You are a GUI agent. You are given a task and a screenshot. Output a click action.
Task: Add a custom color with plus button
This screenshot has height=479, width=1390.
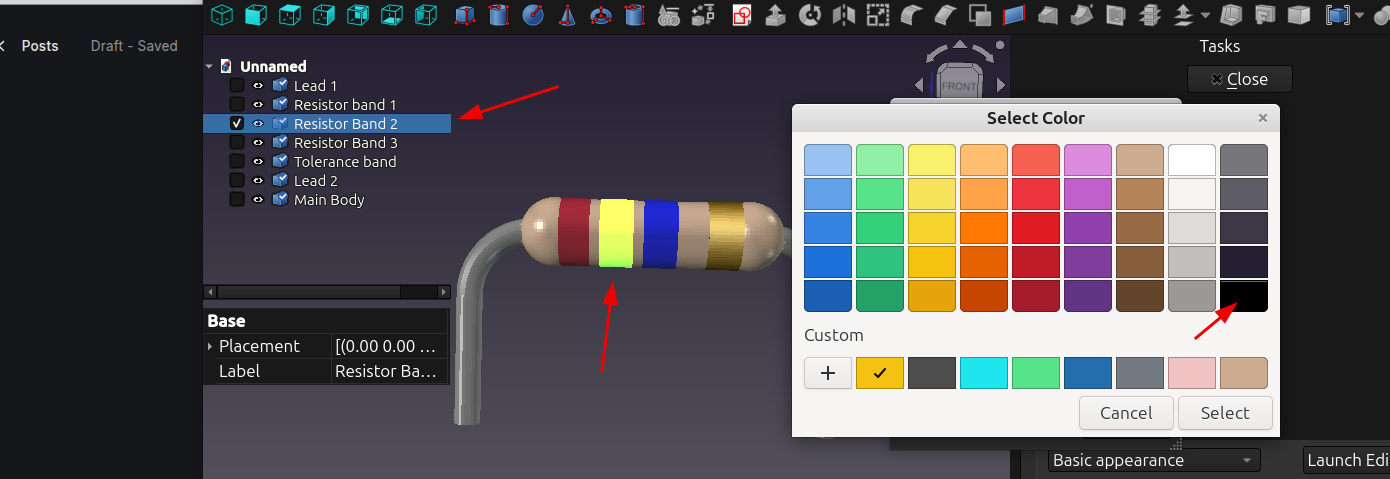[828, 373]
